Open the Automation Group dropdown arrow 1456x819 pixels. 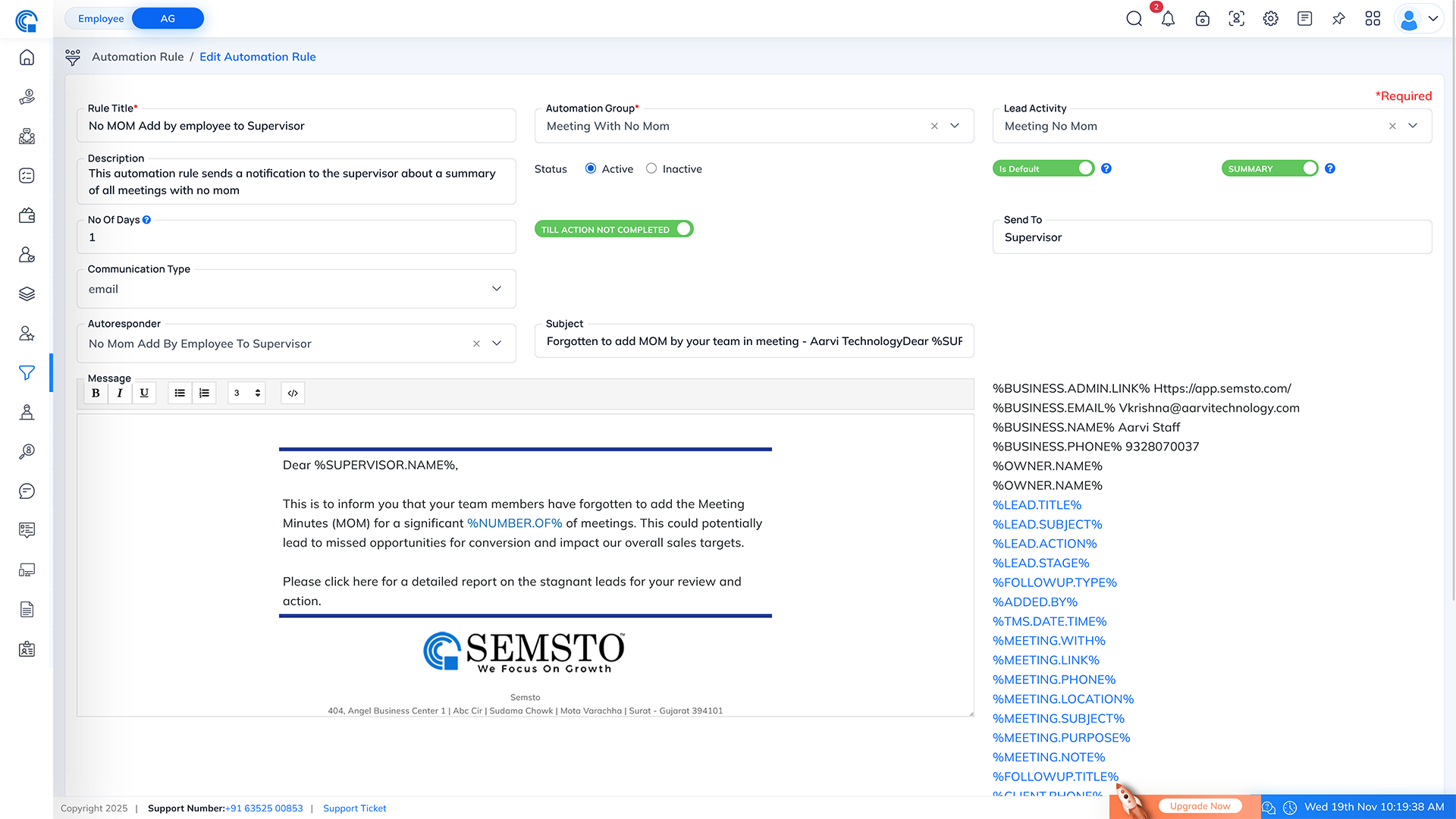tap(955, 126)
